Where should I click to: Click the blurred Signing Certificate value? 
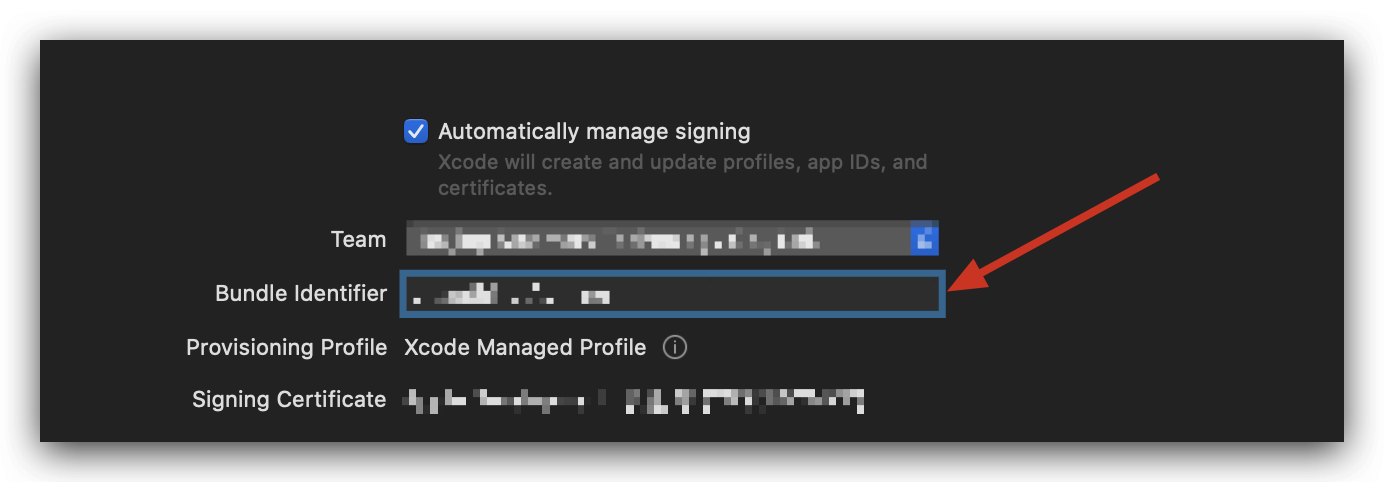(632, 400)
